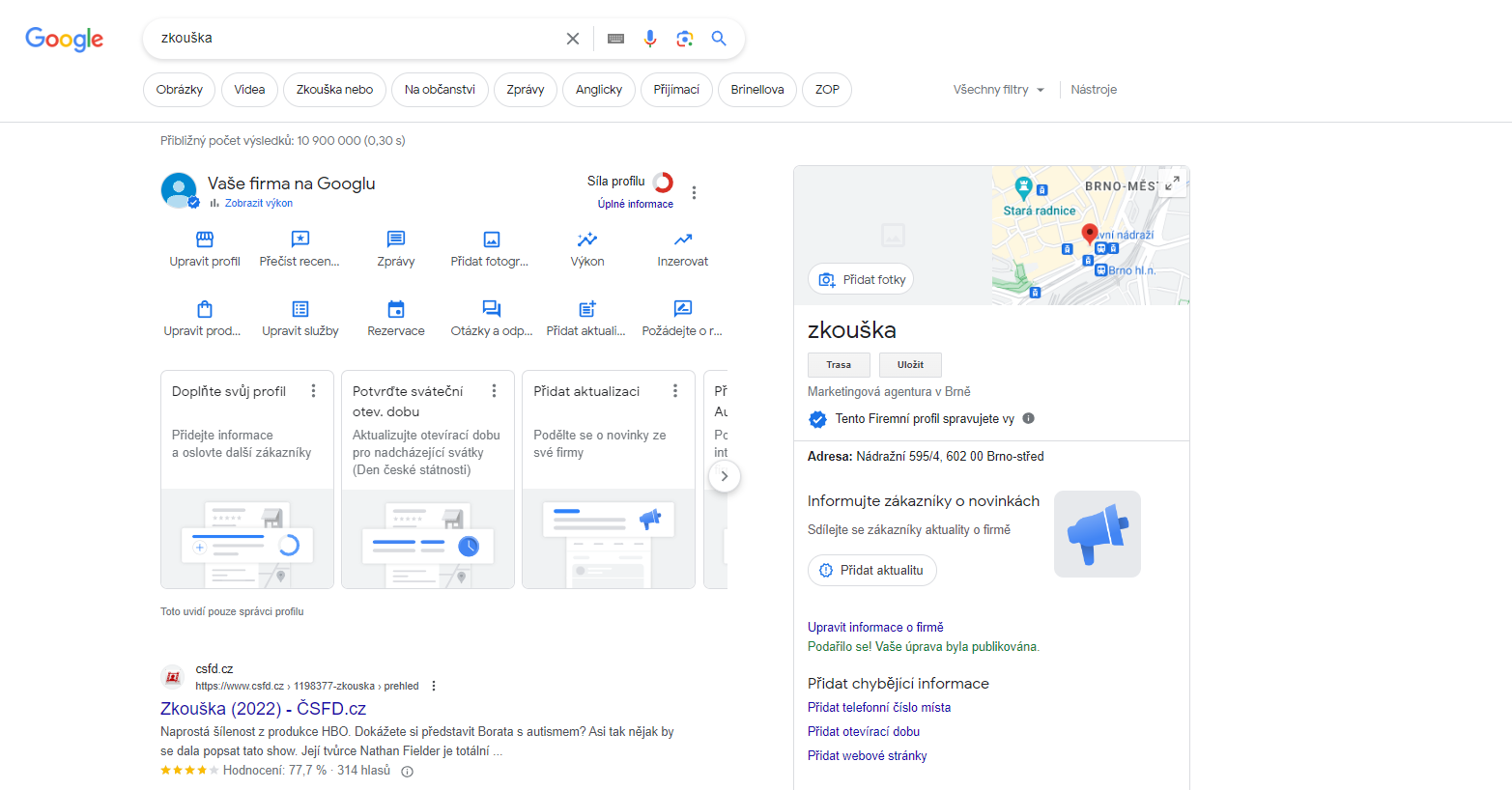Viewport: 1512px width, 790px height.
Task: Expand the map to full view
Action: (1172, 183)
